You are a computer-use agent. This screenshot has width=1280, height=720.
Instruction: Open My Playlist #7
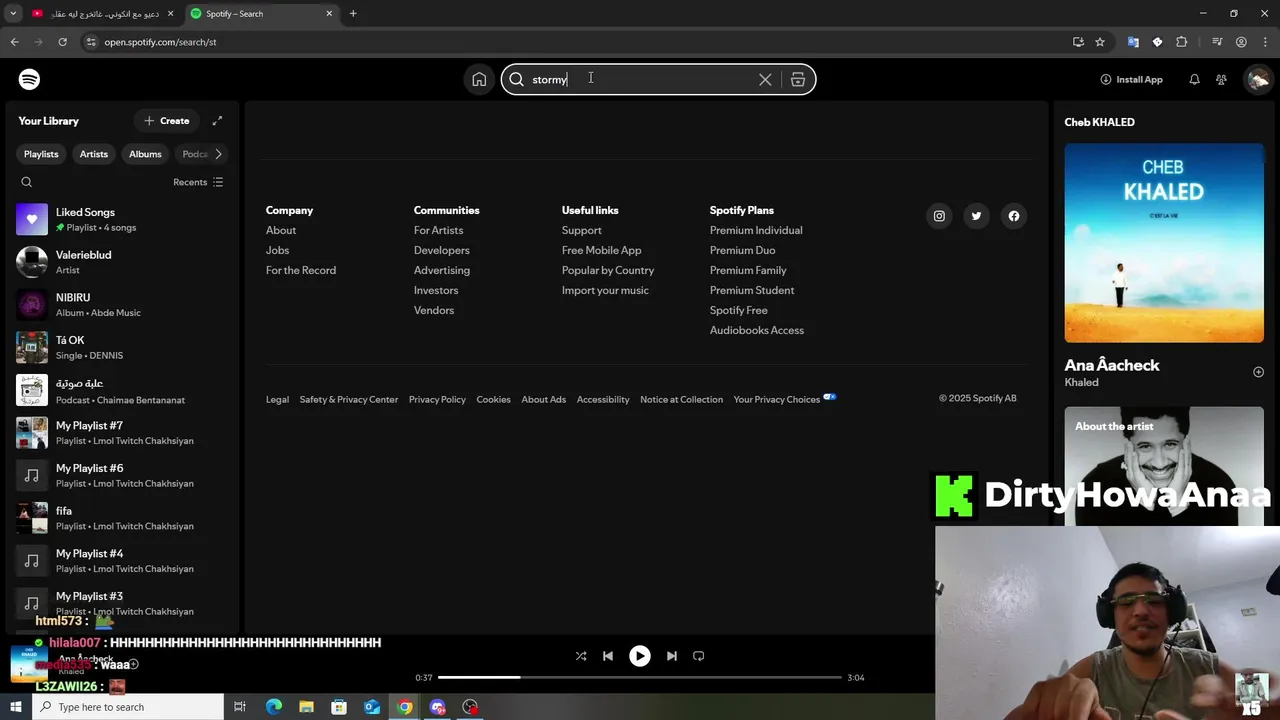pos(120,433)
